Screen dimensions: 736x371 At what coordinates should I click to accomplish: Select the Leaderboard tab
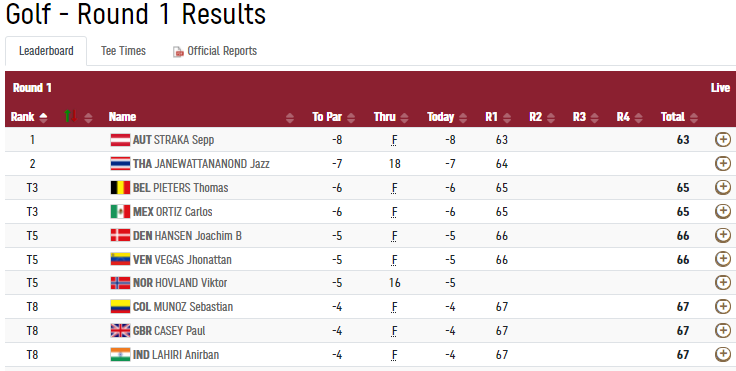click(x=46, y=51)
